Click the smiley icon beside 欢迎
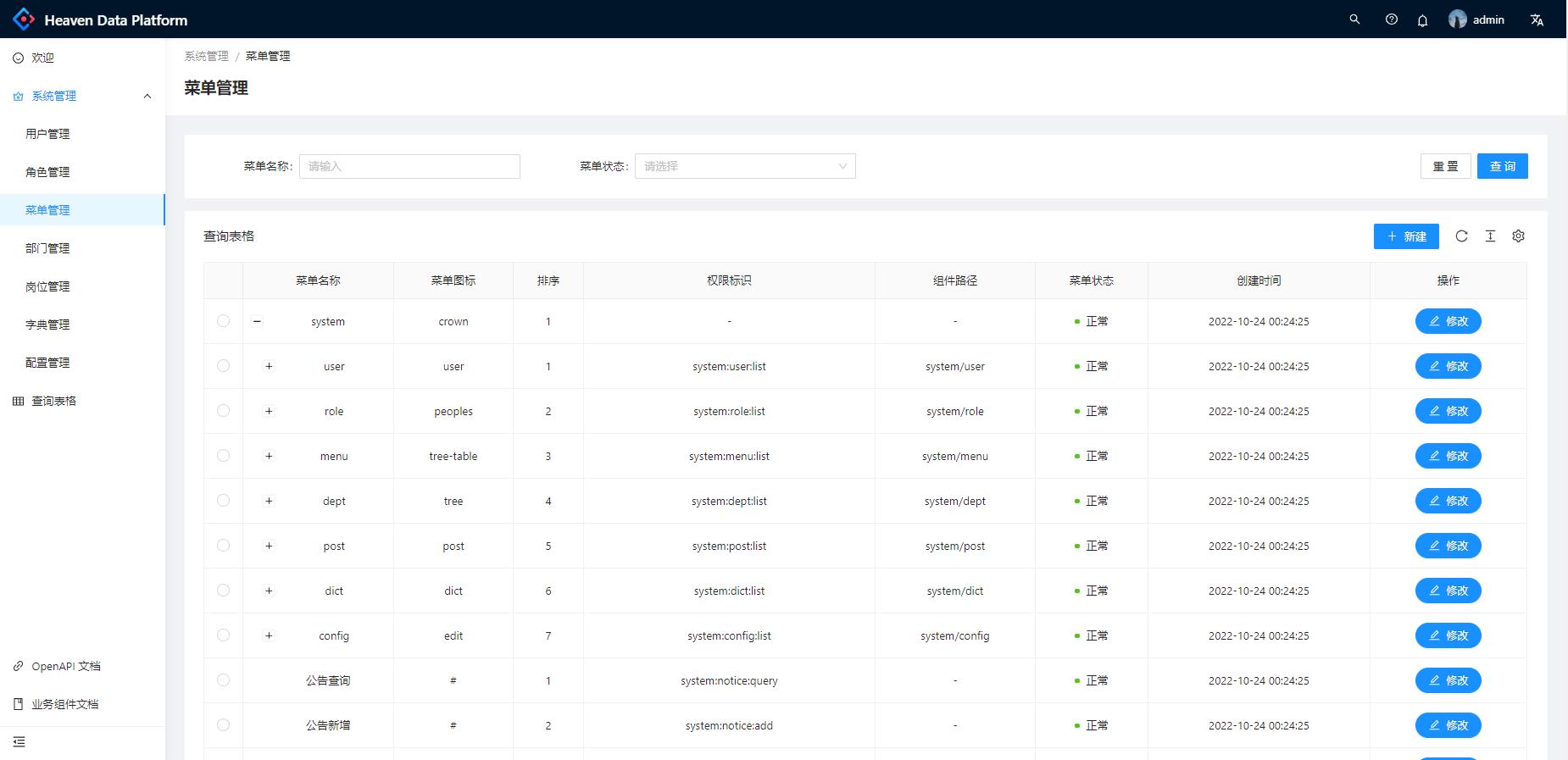Viewport: 1568px width, 760px height. pyautogui.click(x=18, y=58)
